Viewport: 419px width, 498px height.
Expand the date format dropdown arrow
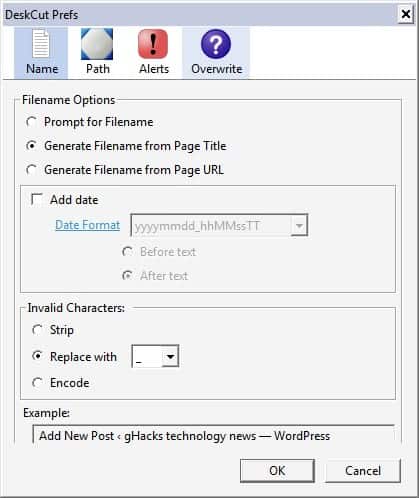click(299, 226)
